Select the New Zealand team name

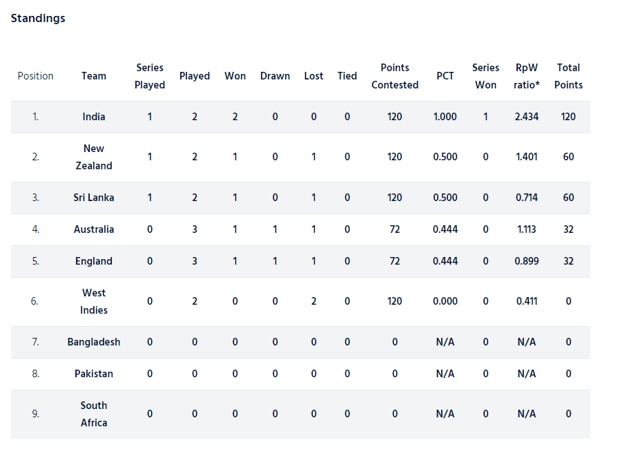93,157
